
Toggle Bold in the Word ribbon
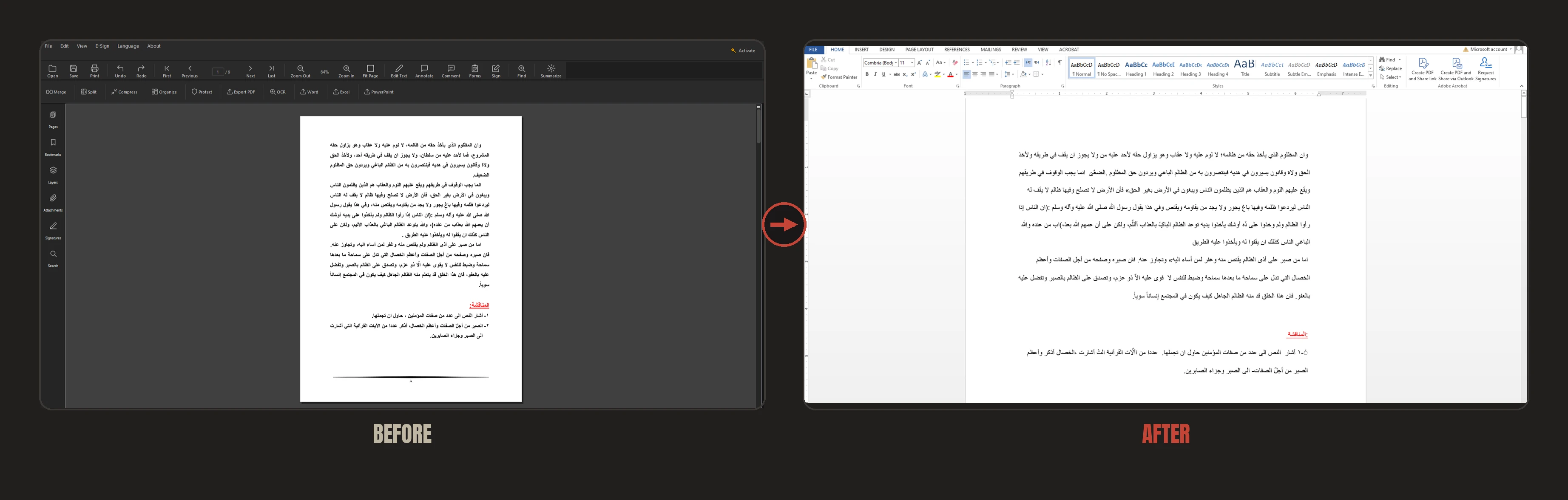[x=867, y=74]
